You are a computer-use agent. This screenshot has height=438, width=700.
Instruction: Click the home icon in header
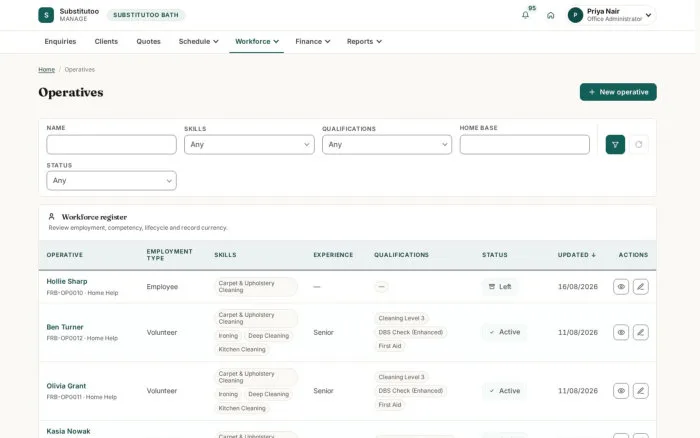[550, 15]
